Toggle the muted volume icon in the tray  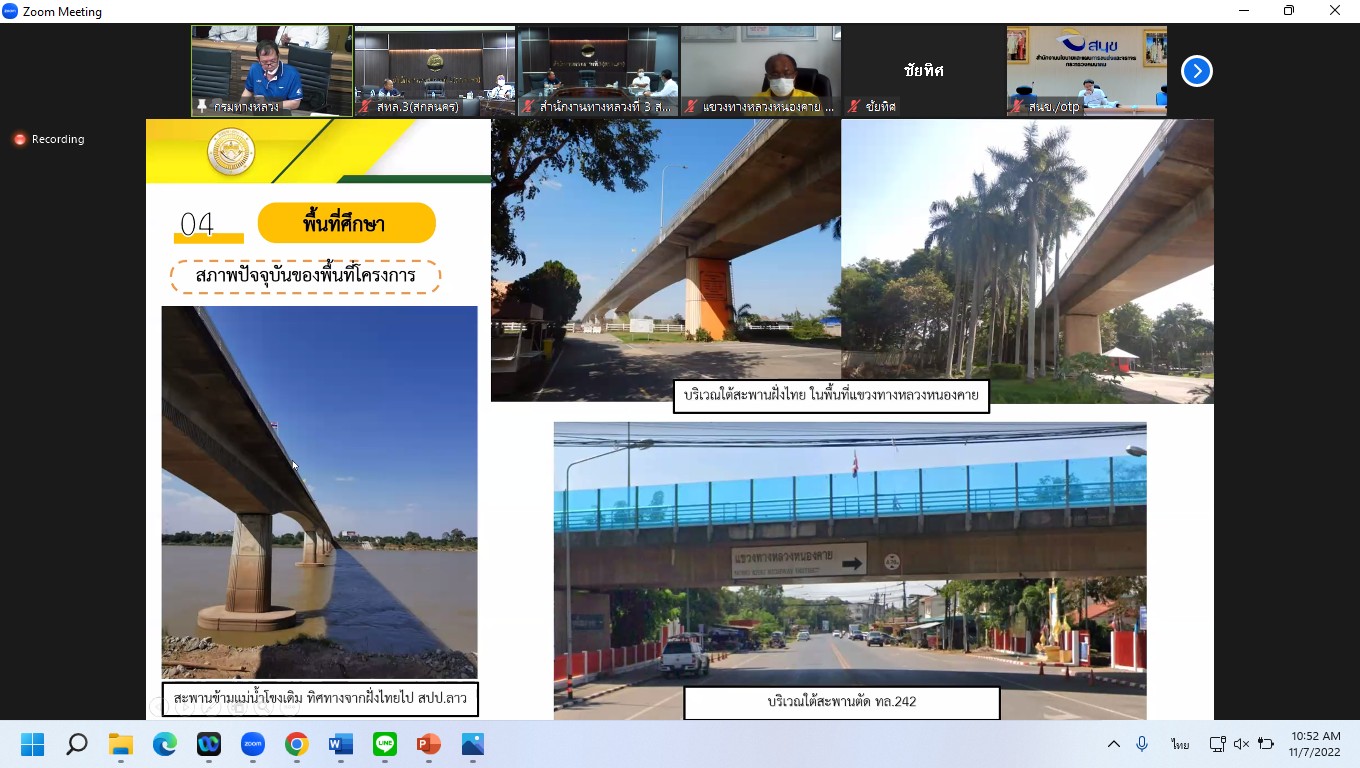pos(1241,744)
